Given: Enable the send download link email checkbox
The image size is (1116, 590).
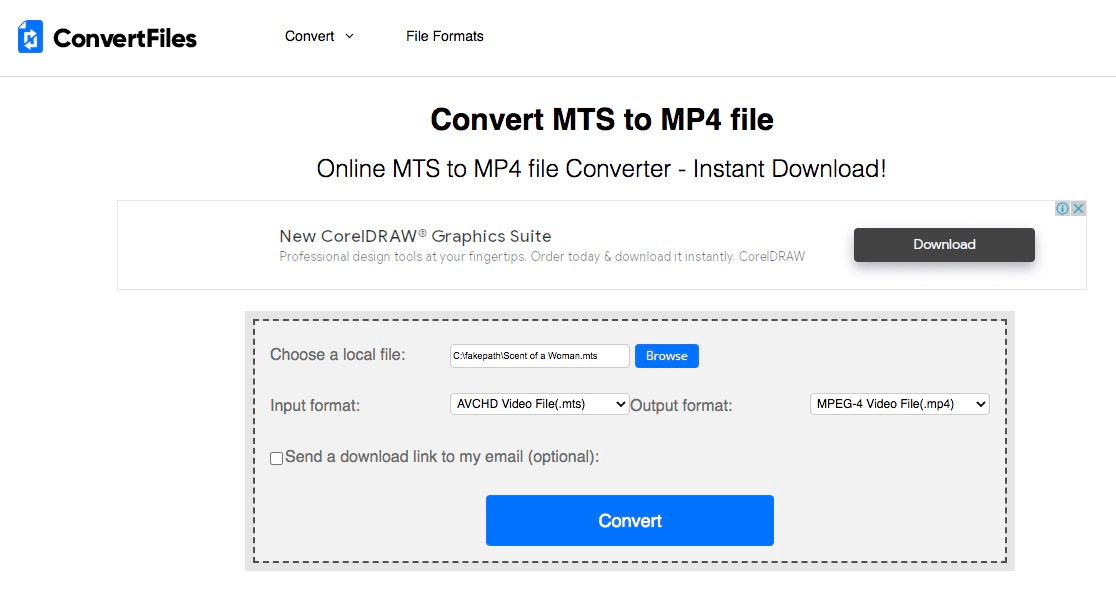Looking at the screenshot, I should click(x=277, y=458).
